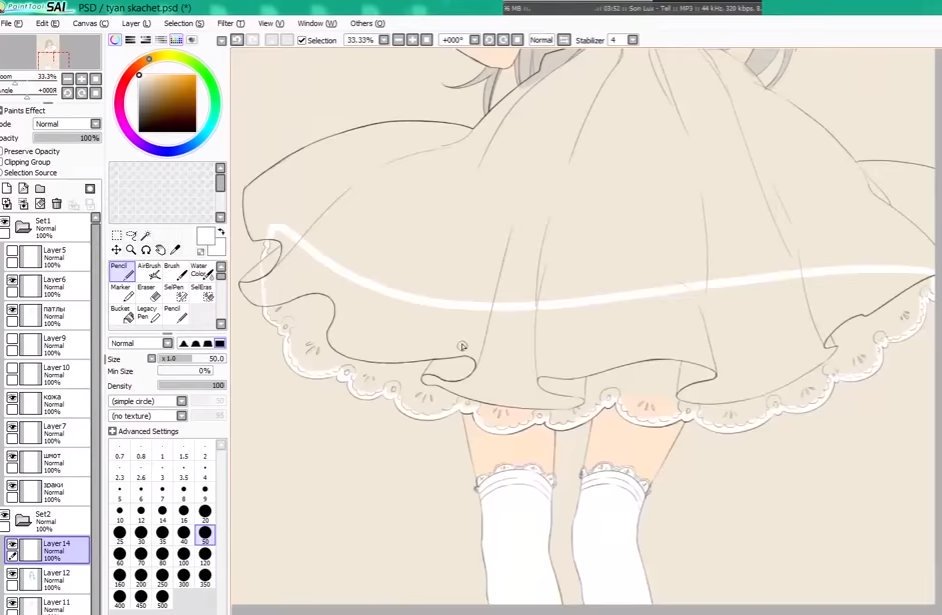Click the Advanced Settings expander
The width and height of the screenshot is (942, 615).
tap(112, 431)
